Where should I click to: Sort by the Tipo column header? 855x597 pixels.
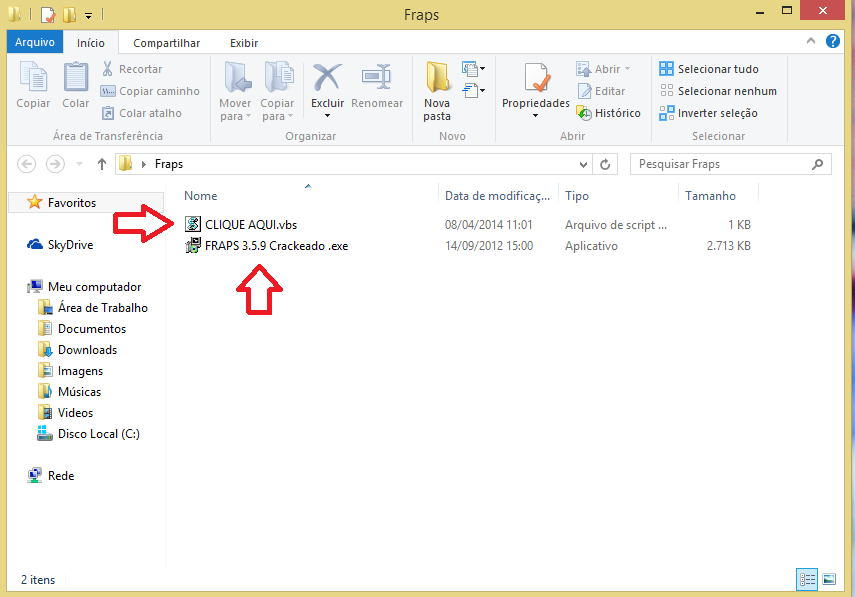click(x=577, y=196)
